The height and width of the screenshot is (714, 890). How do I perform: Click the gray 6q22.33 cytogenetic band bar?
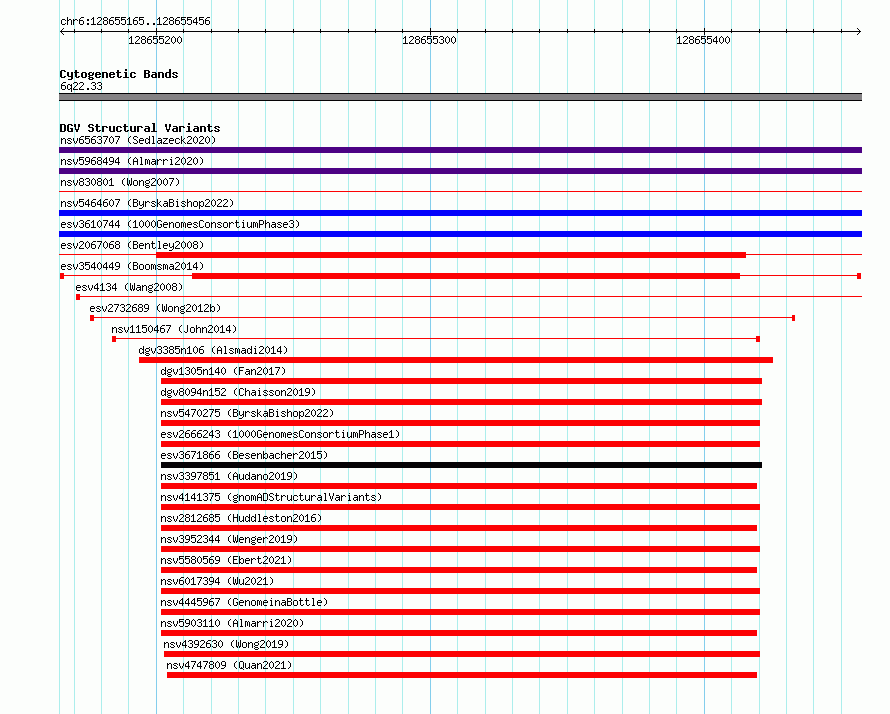(460, 97)
